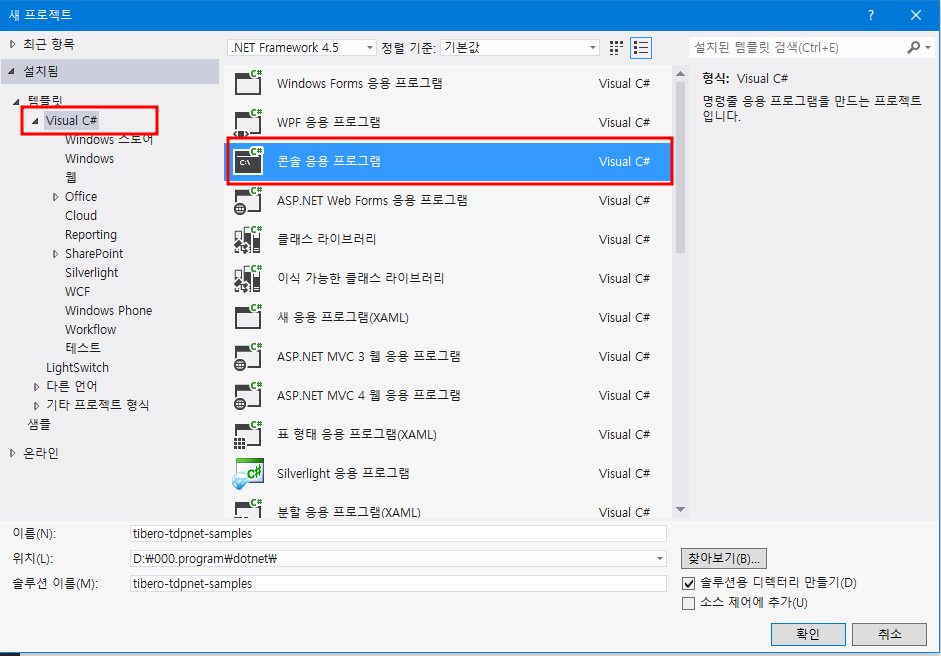This screenshot has height=656, width=941.
Task: Click the template search magnifier icon
Action: (913, 47)
